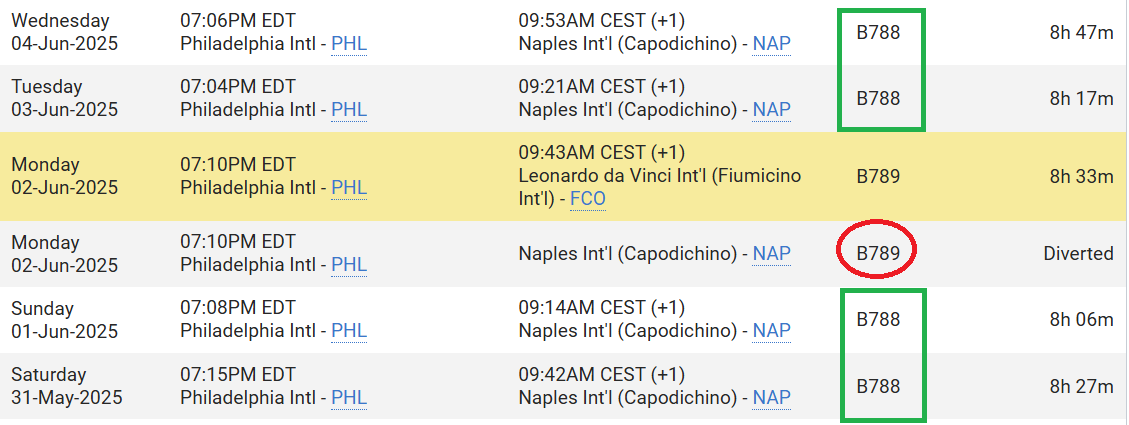The width and height of the screenshot is (1129, 425).
Task: Click PHL airport code for Tuesday 03-Jun-2025
Action: pos(349,110)
